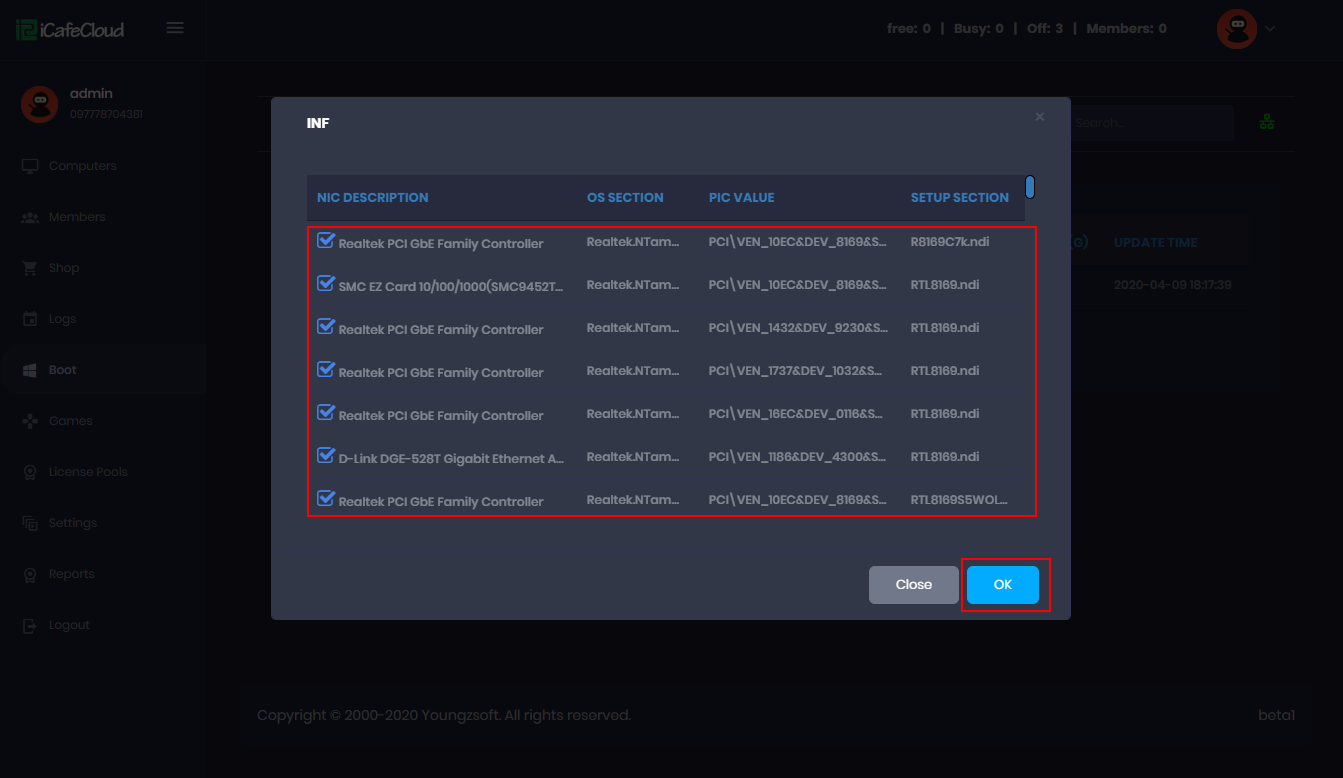Click the Games gamepad icon
This screenshot has width=1343, height=778.
(30, 421)
